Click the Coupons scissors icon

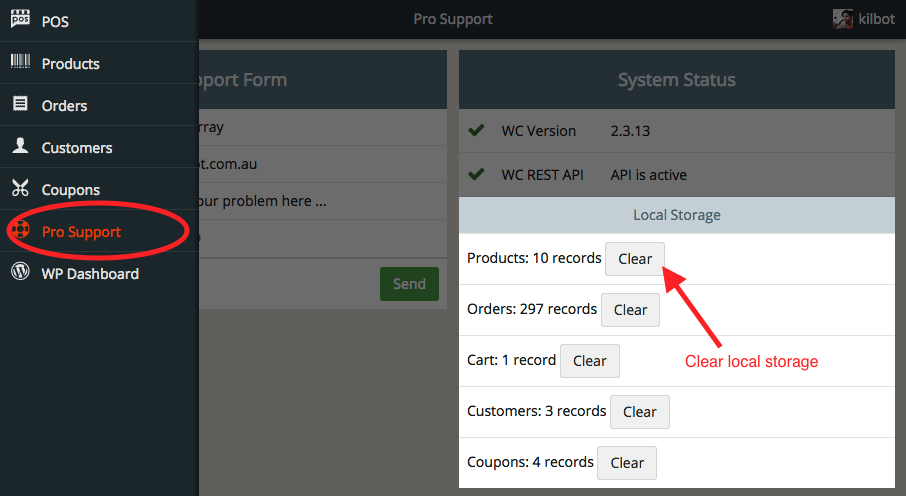20,188
